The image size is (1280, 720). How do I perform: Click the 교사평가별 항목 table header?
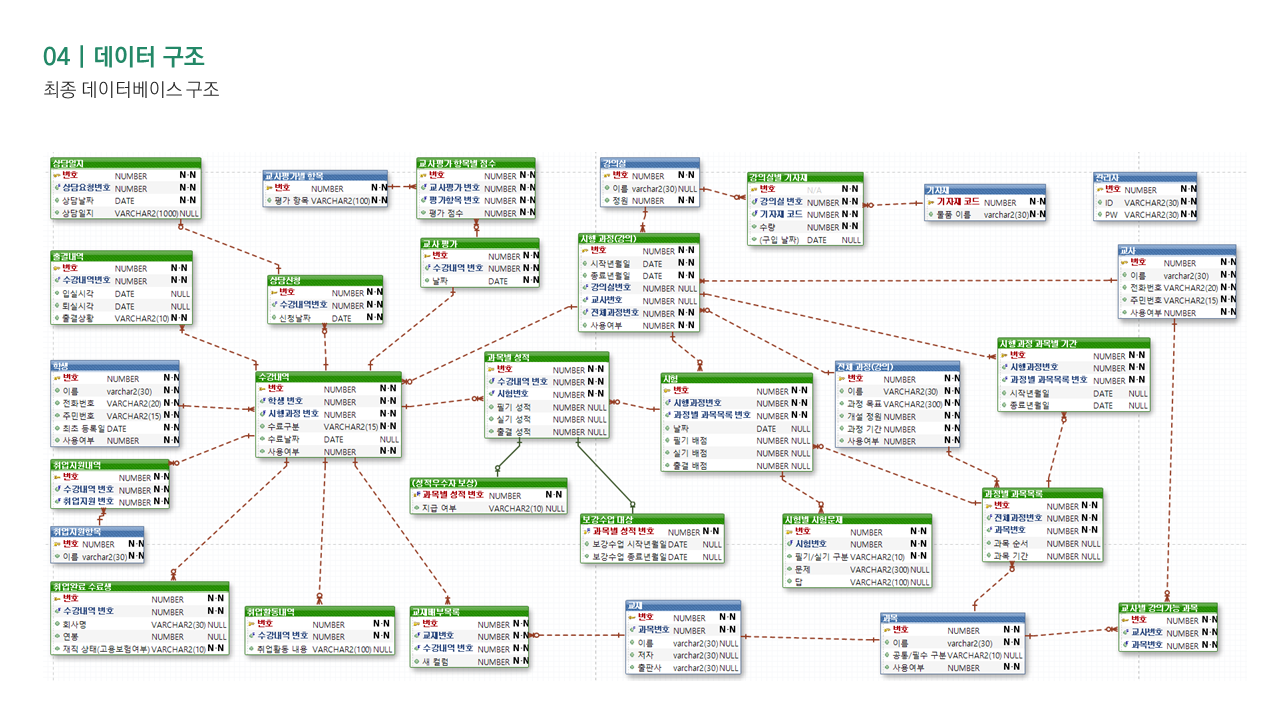coord(326,175)
